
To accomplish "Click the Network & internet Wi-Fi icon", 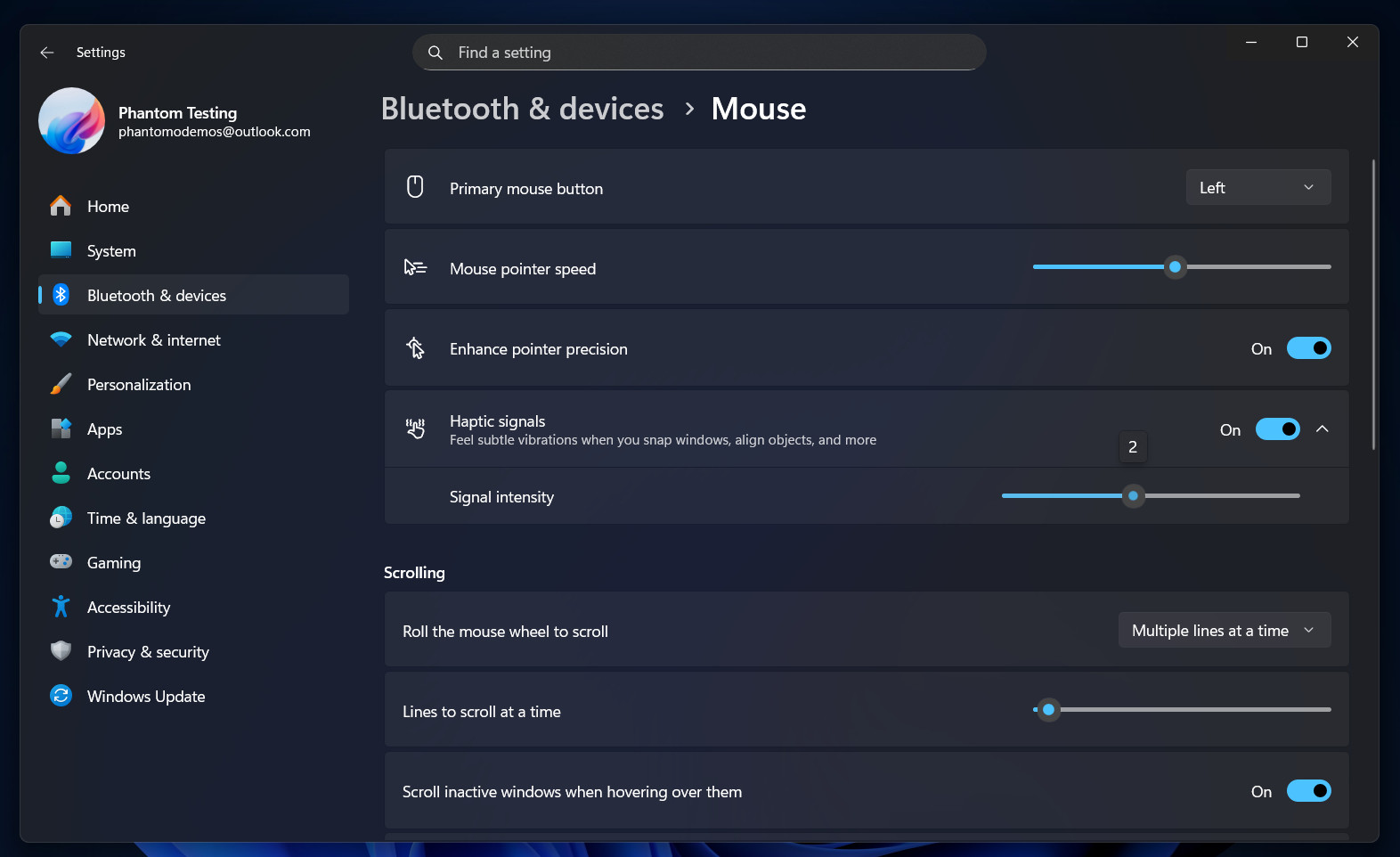I will [61, 339].
